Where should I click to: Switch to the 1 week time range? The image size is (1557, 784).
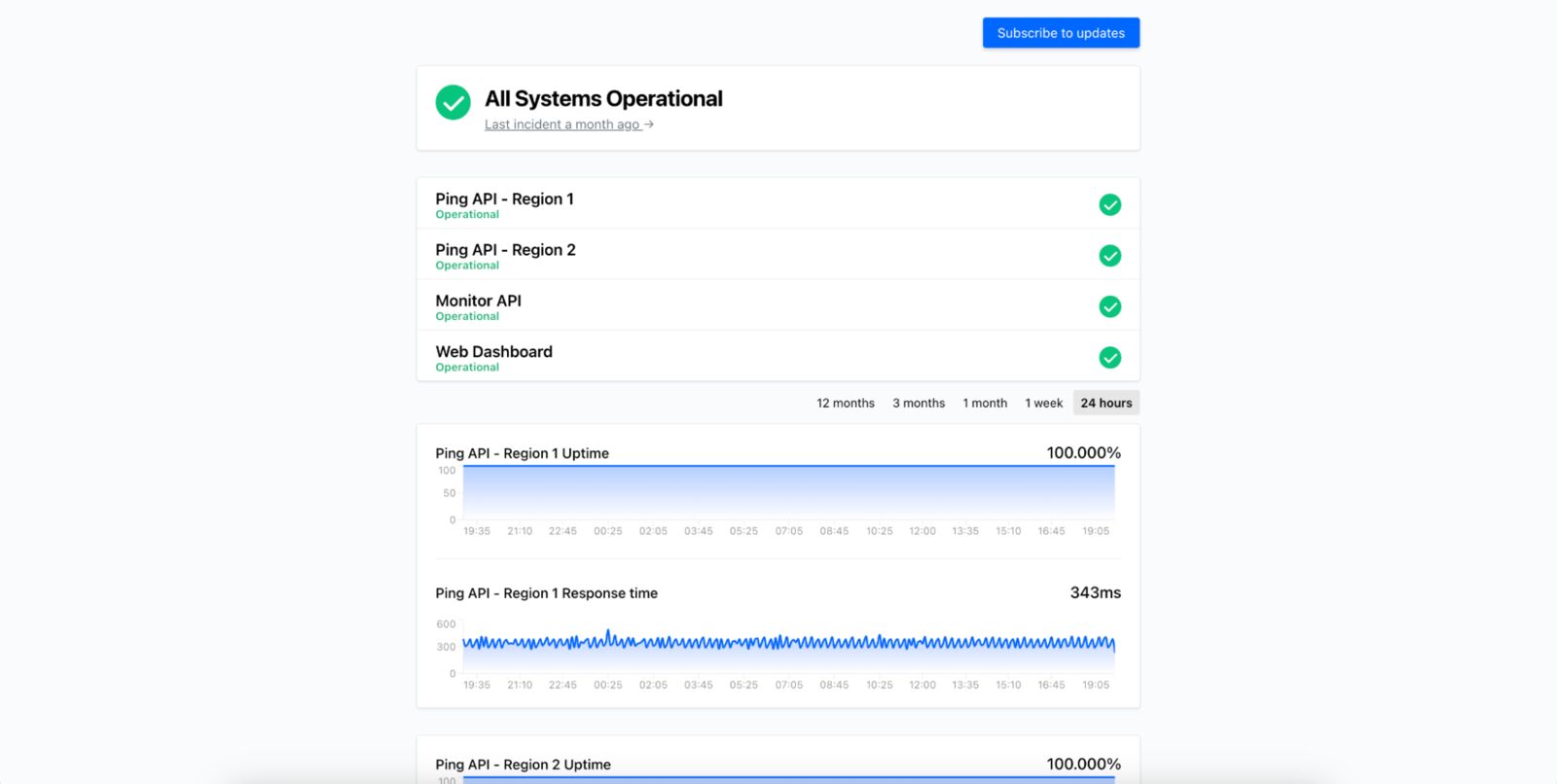tap(1043, 403)
